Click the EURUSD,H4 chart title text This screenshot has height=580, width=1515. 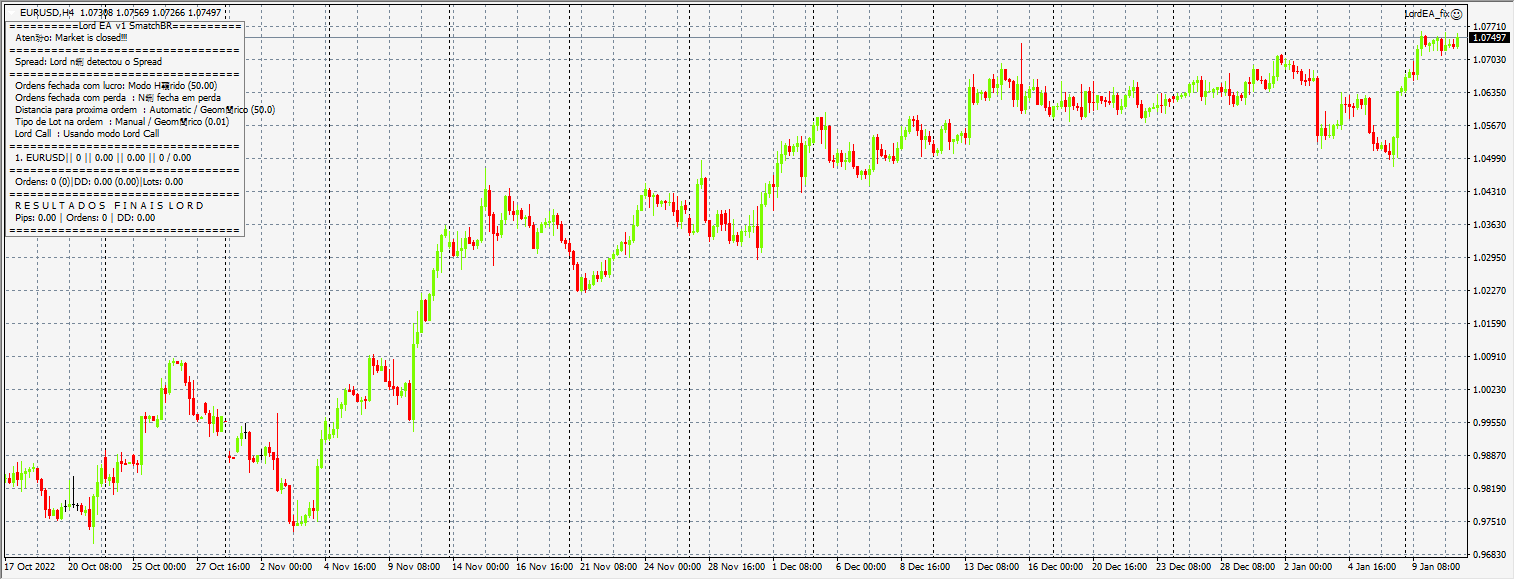click(47, 12)
